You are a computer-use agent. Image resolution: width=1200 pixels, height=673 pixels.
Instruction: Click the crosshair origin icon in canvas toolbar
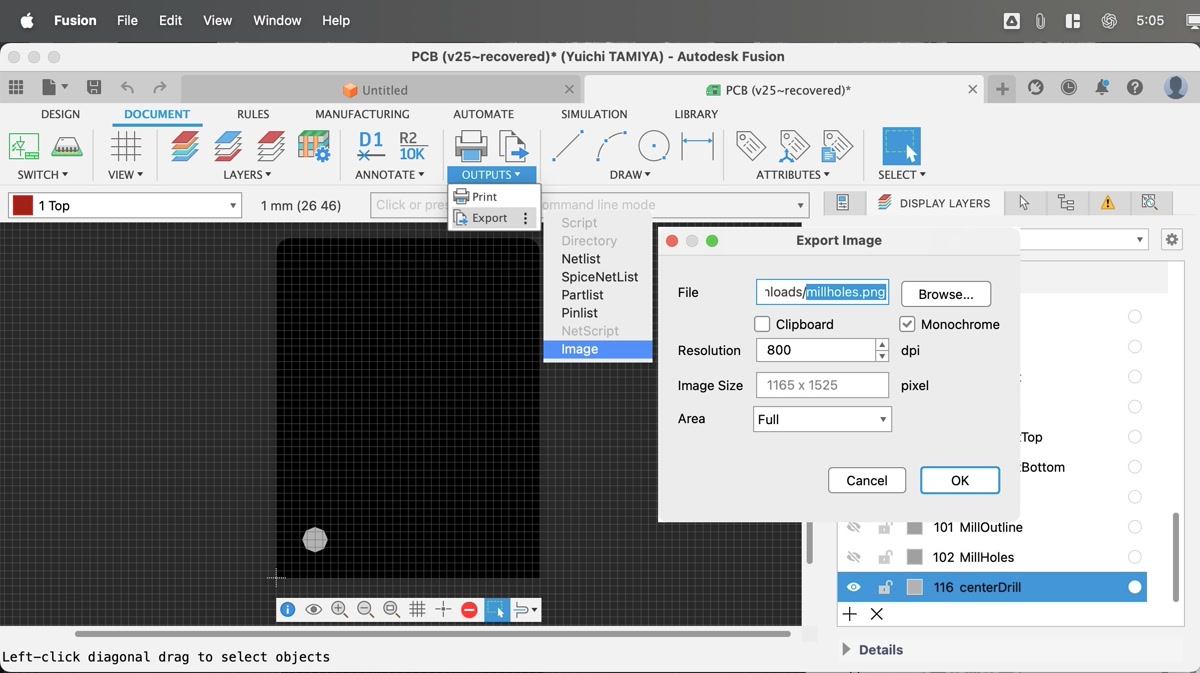pos(443,609)
